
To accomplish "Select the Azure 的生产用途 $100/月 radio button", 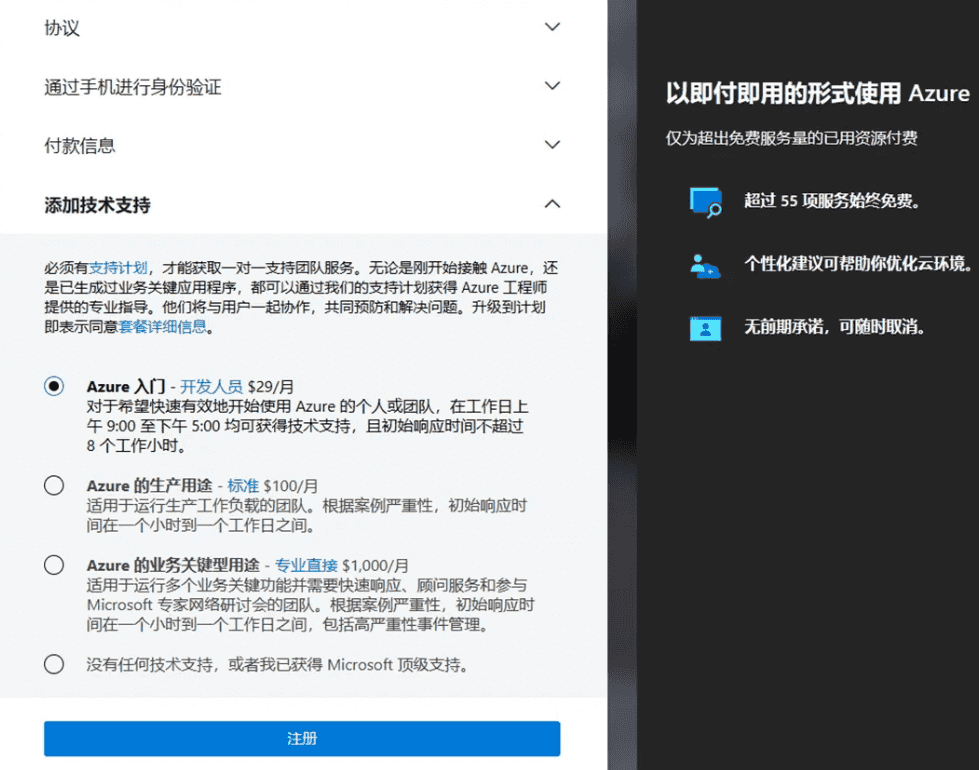I will [x=54, y=485].
